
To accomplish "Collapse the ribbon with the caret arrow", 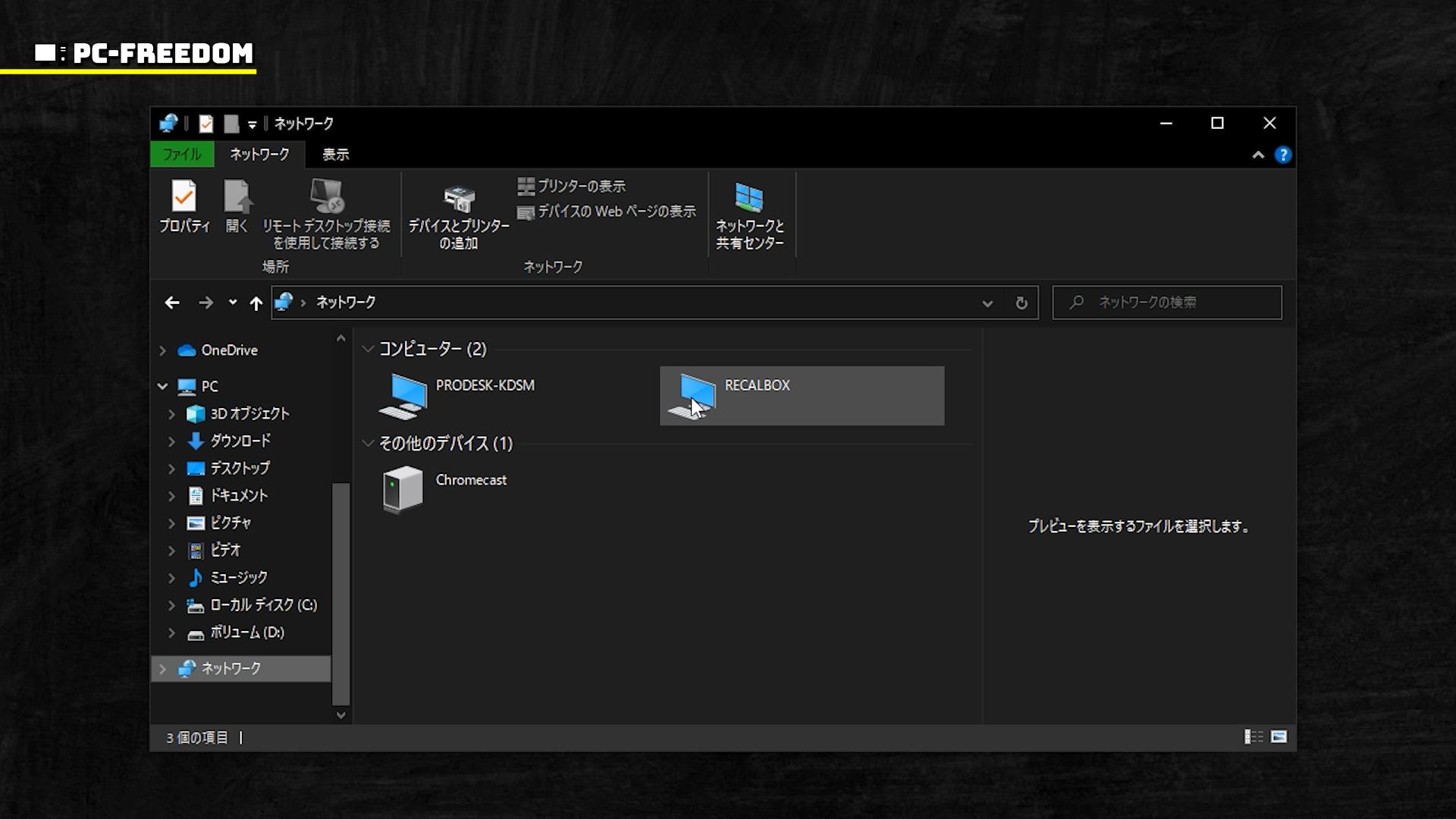I will tap(1258, 155).
